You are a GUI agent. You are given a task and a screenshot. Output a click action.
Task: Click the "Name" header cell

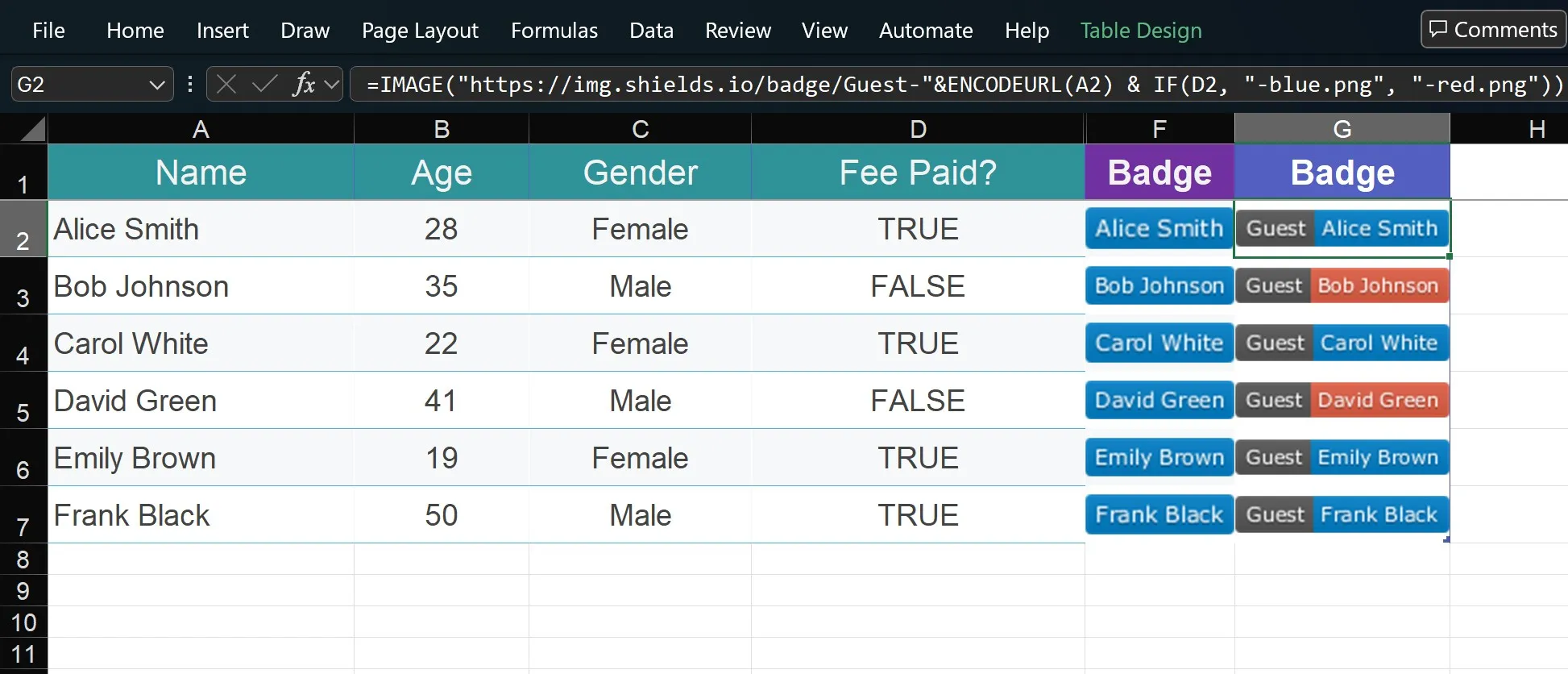pos(201,173)
